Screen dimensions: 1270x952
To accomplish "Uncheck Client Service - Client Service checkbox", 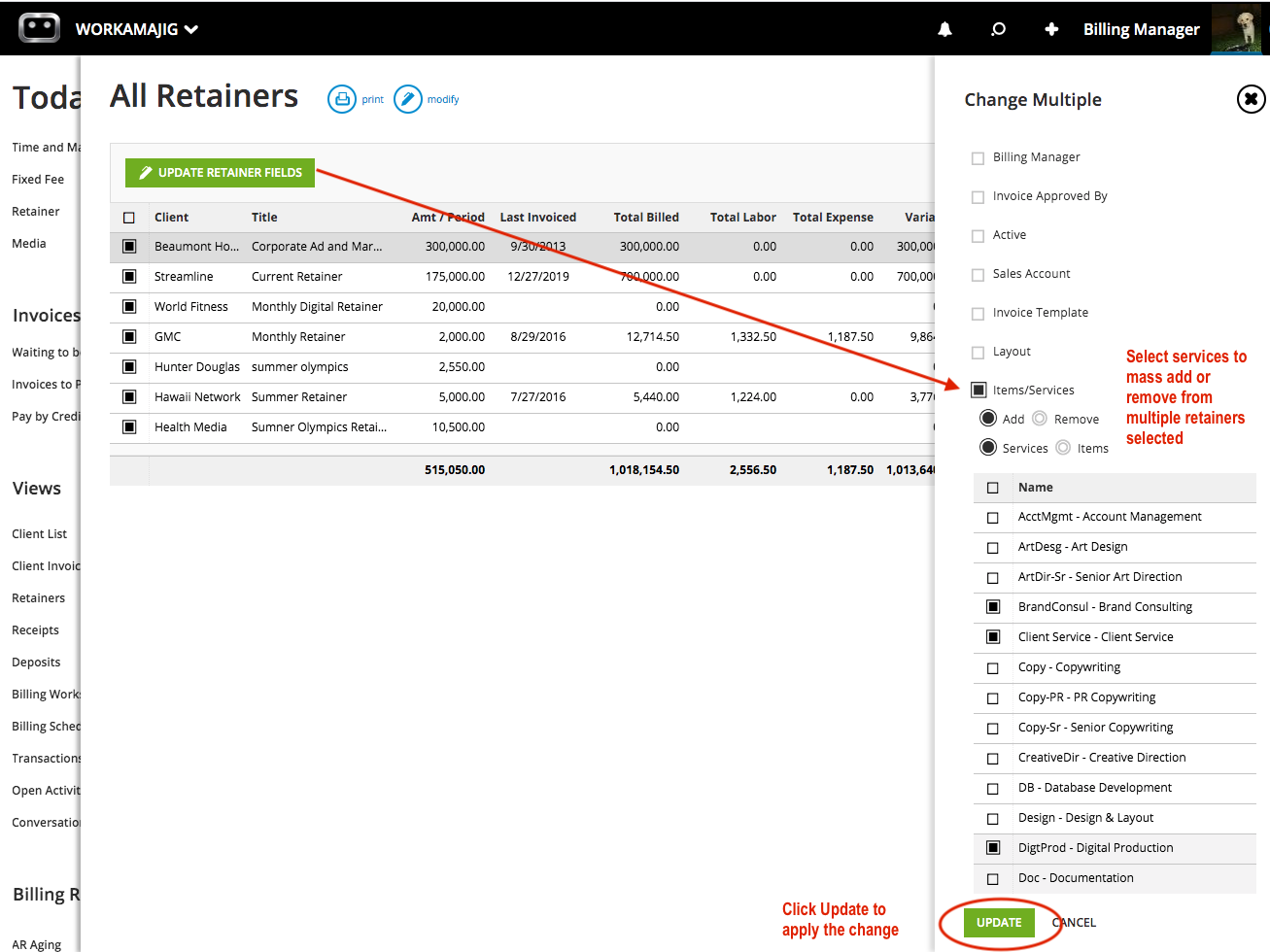I will click(993, 637).
